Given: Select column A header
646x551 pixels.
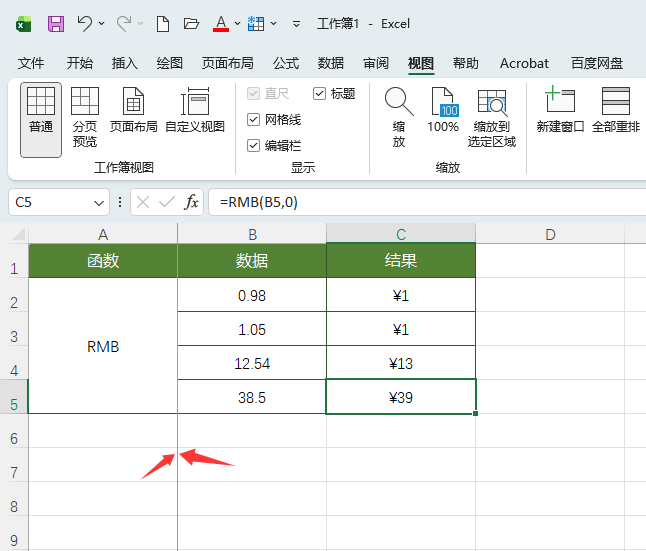Looking at the screenshot, I should (103, 234).
